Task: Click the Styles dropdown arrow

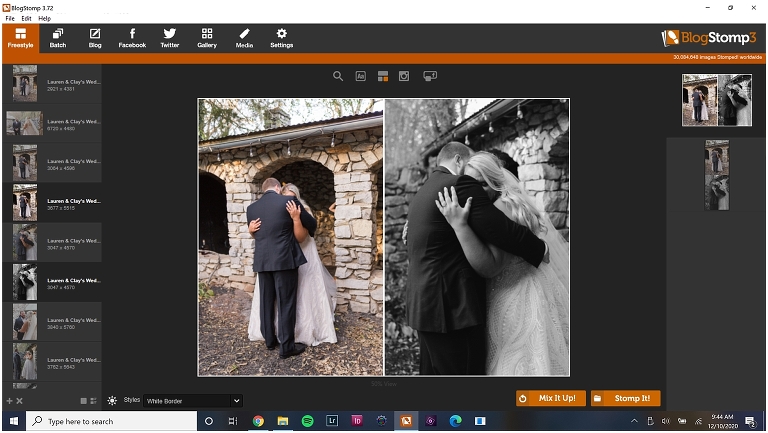Action: 237,401
